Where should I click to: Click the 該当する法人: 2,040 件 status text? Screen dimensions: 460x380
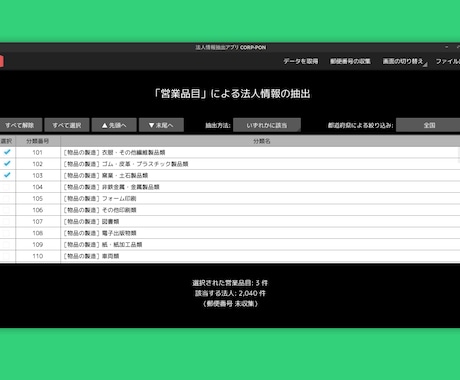click(x=230, y=293)
